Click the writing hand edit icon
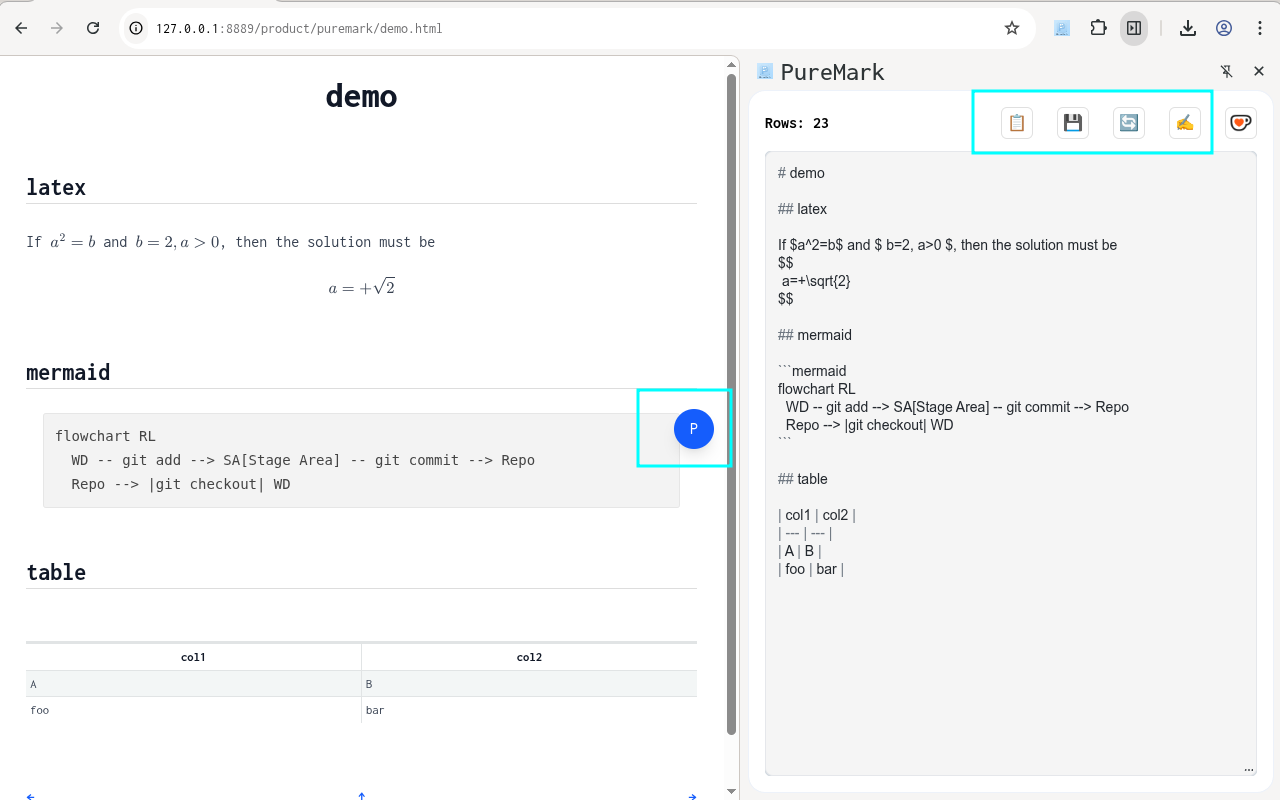1280x800 pixels. (x=1185, y=123)
